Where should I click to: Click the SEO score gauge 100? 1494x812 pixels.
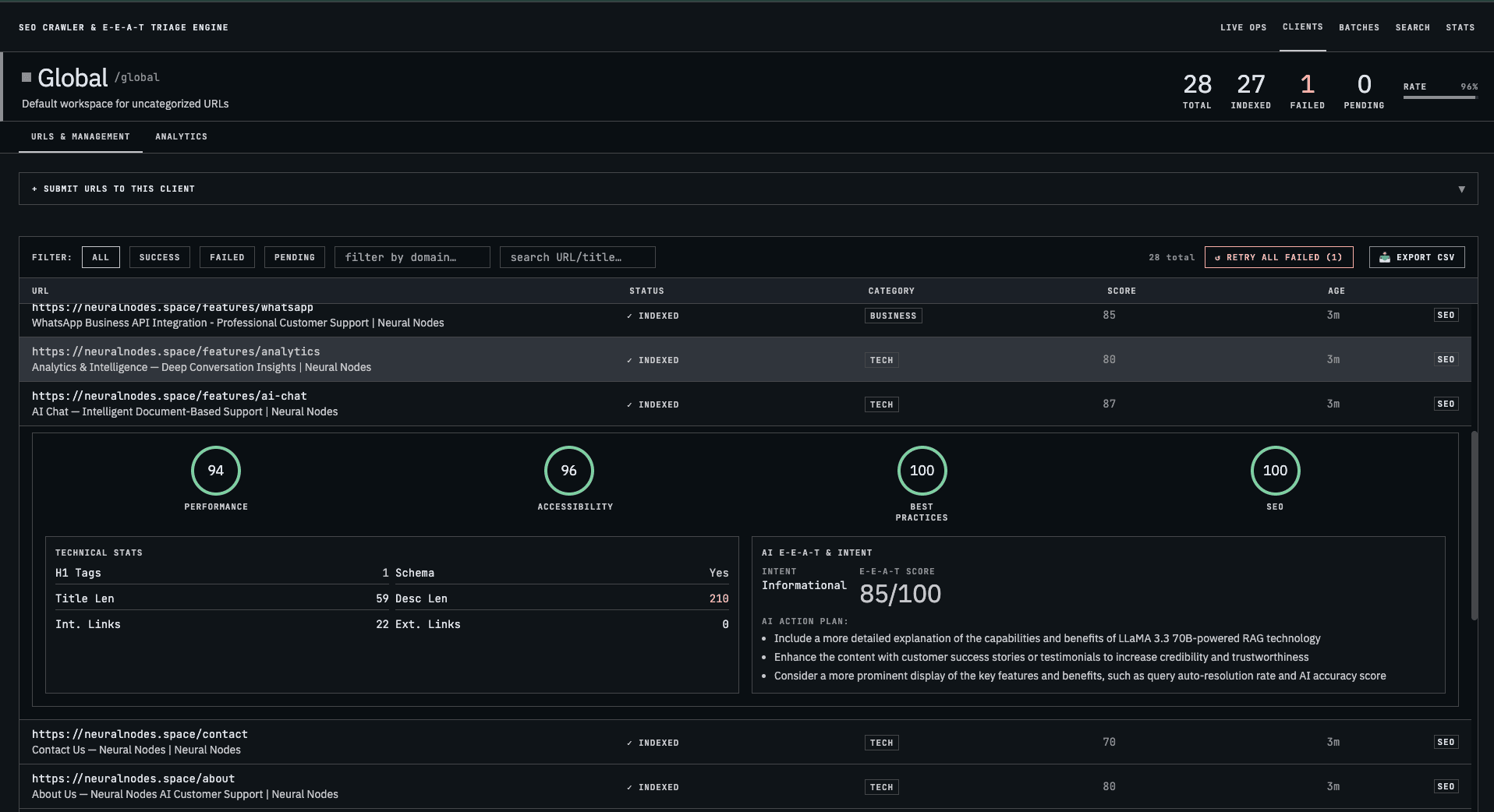pos(1275,471)
